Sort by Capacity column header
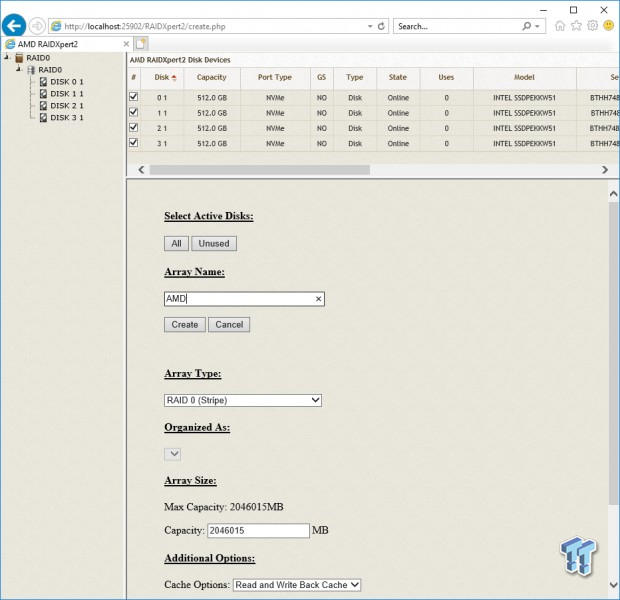 coord(212,78)
